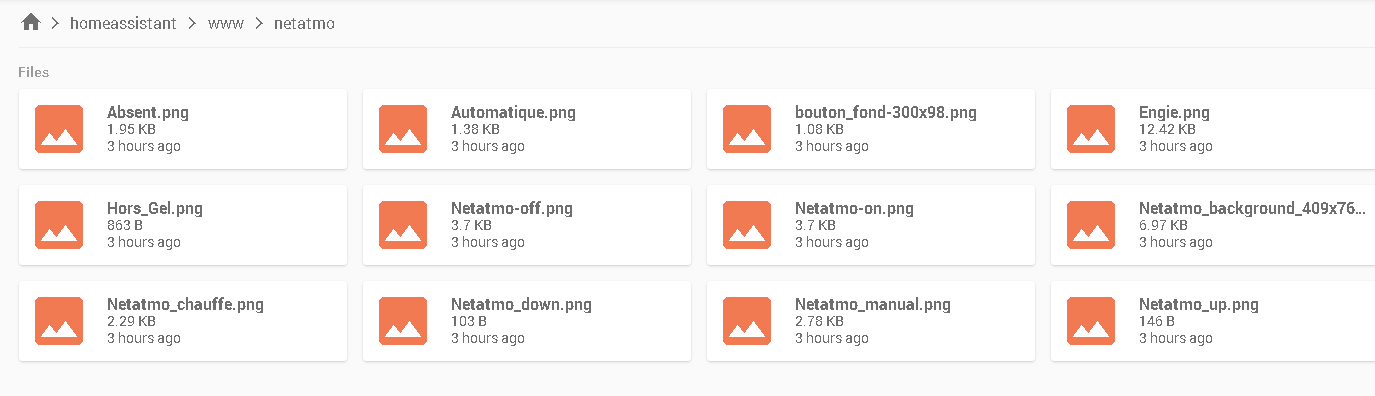Image resolution: width=1375 pixels, height=396 pixels.
Task: Click the 146 B size of Netatmo_up.png
Action: 1157,322
